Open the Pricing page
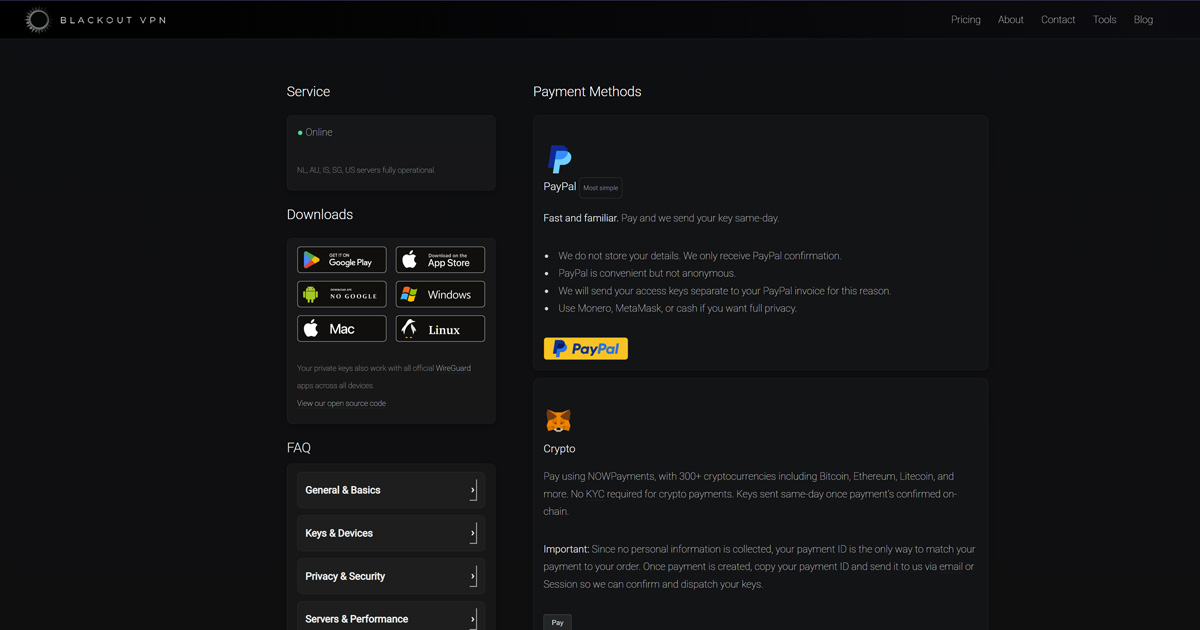Screen dimensions: 1200x630 pos(966,20)
